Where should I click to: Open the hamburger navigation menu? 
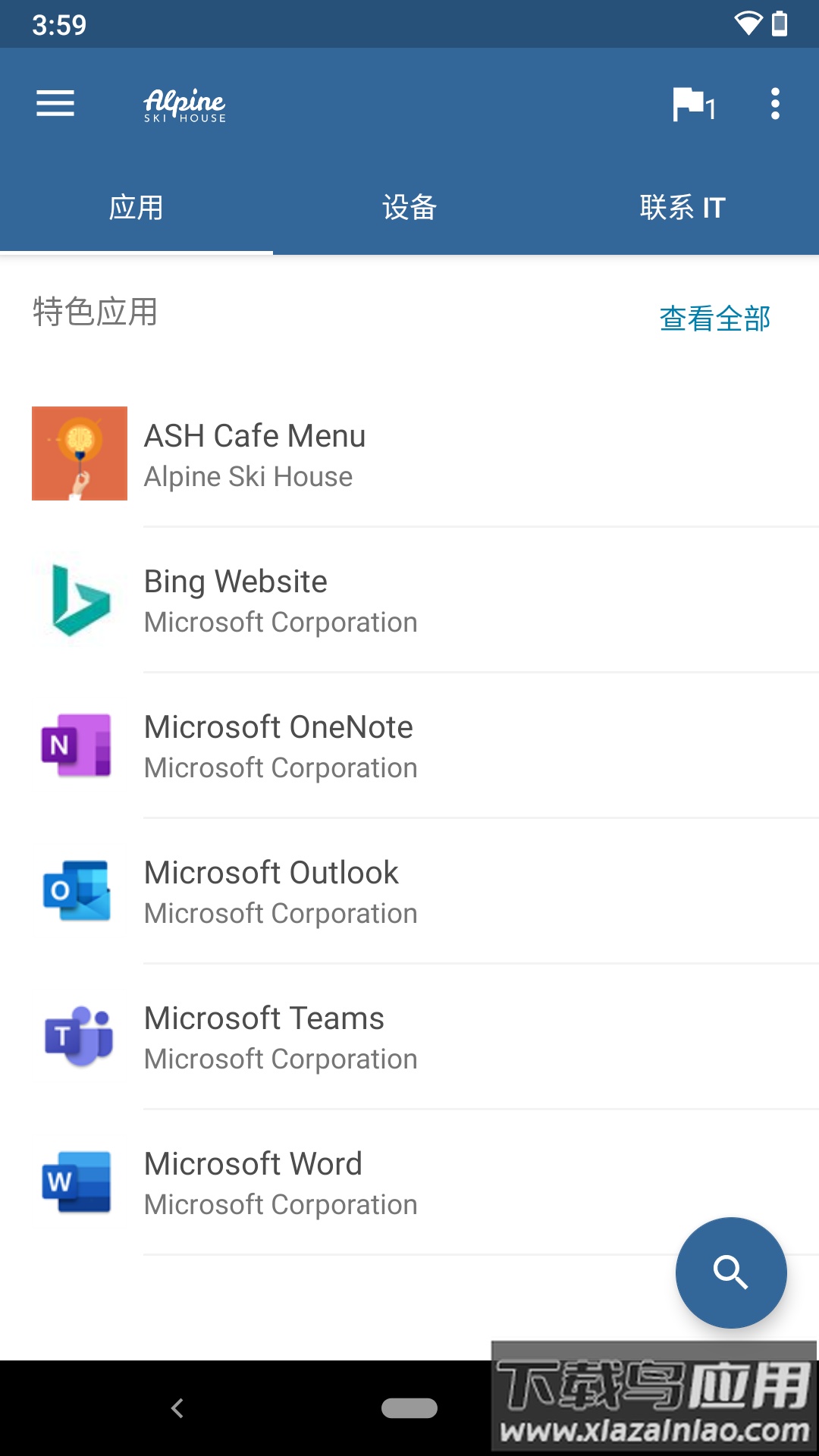55,103
